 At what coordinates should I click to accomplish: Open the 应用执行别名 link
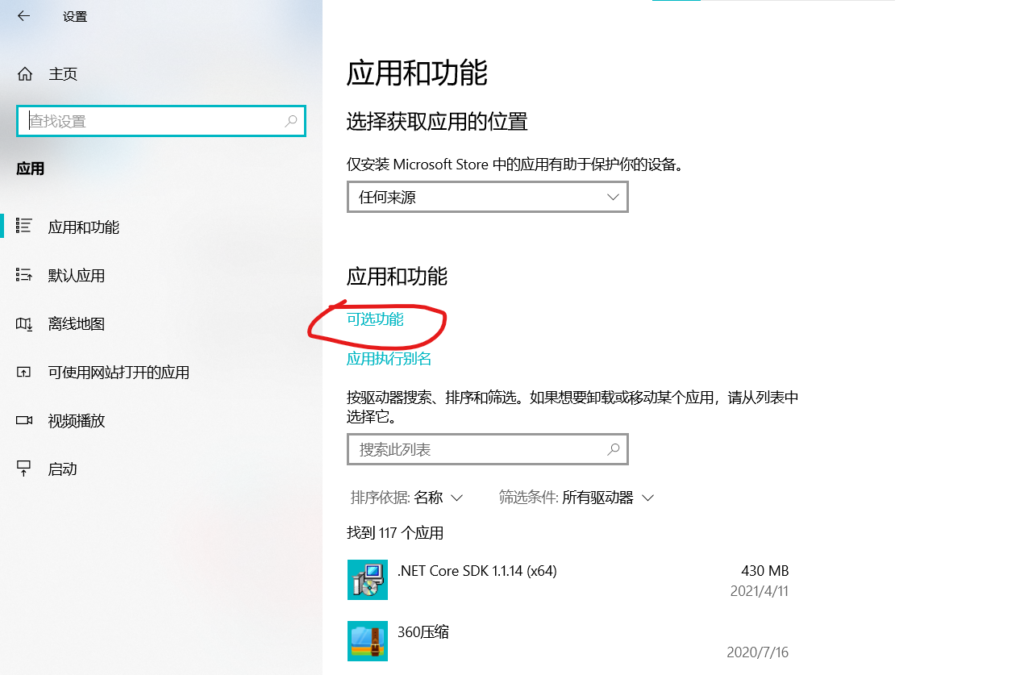click(x=389, y=358)
